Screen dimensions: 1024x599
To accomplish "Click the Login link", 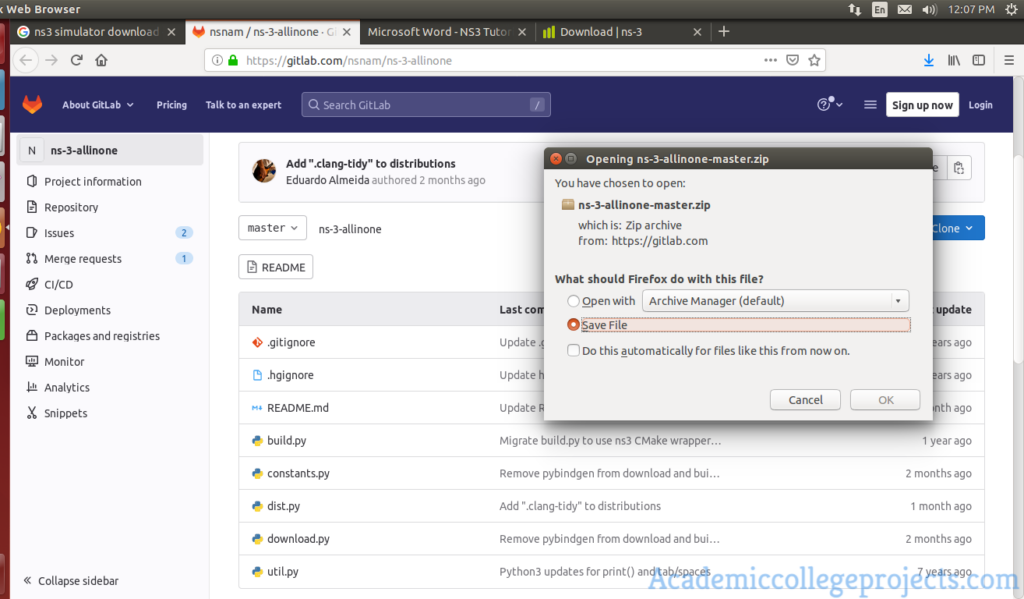I will (x=980, y=105).
